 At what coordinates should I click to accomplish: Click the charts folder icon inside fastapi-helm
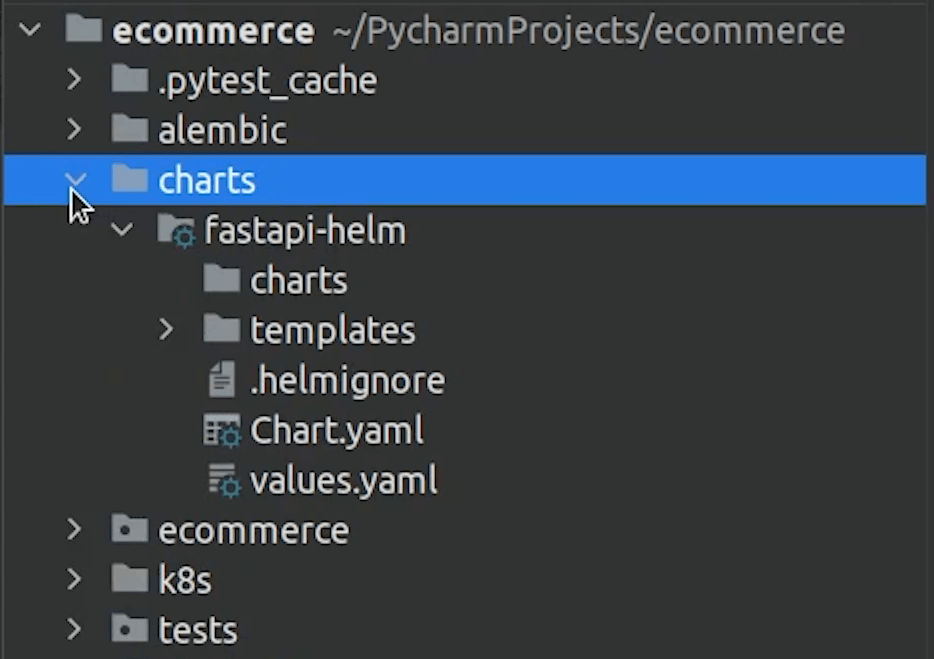tap(224, 280)
